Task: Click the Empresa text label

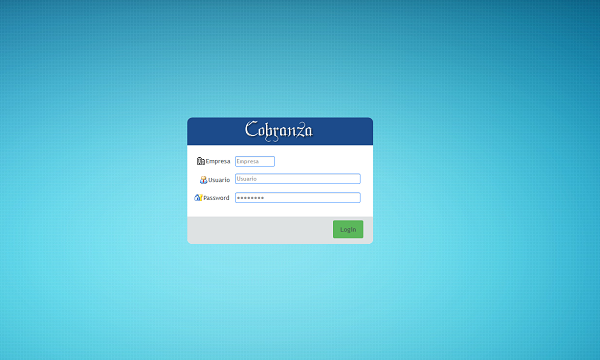Action: click(x=218, y=161)
